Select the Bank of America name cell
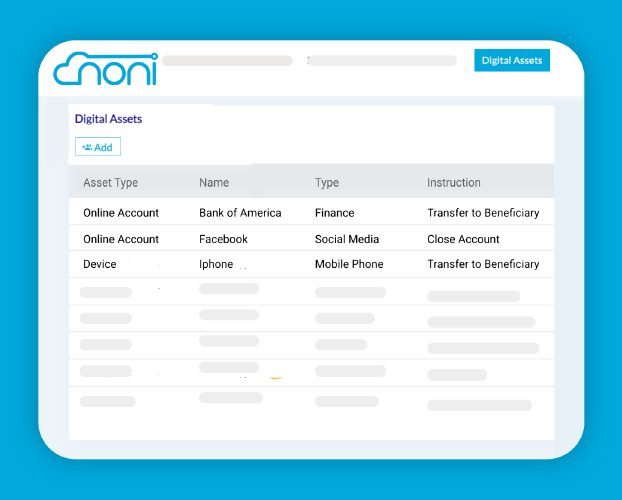Image resolution: width=622 pixels, height=500 pixels. [240, 213]
